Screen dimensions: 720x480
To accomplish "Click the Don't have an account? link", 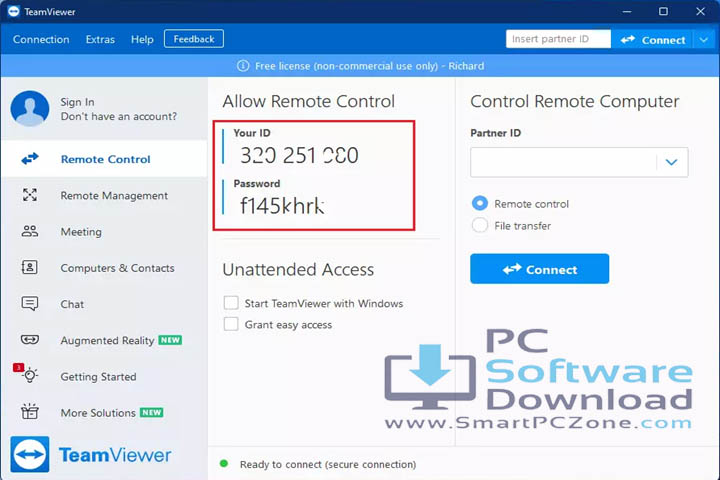I will pyautogui.click(x=118, y=116).
